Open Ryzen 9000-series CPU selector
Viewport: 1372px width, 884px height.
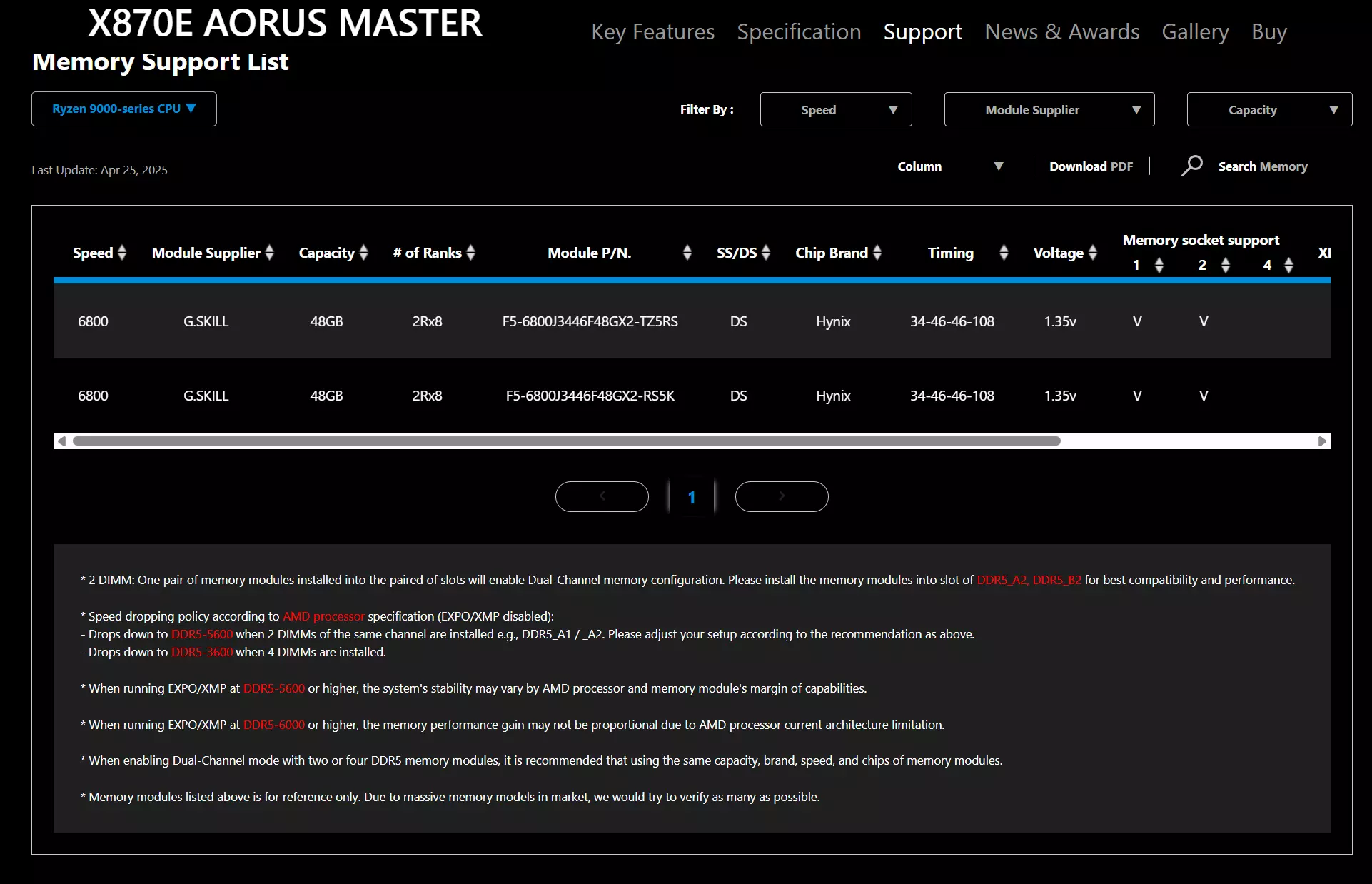[x=124, y=109]
